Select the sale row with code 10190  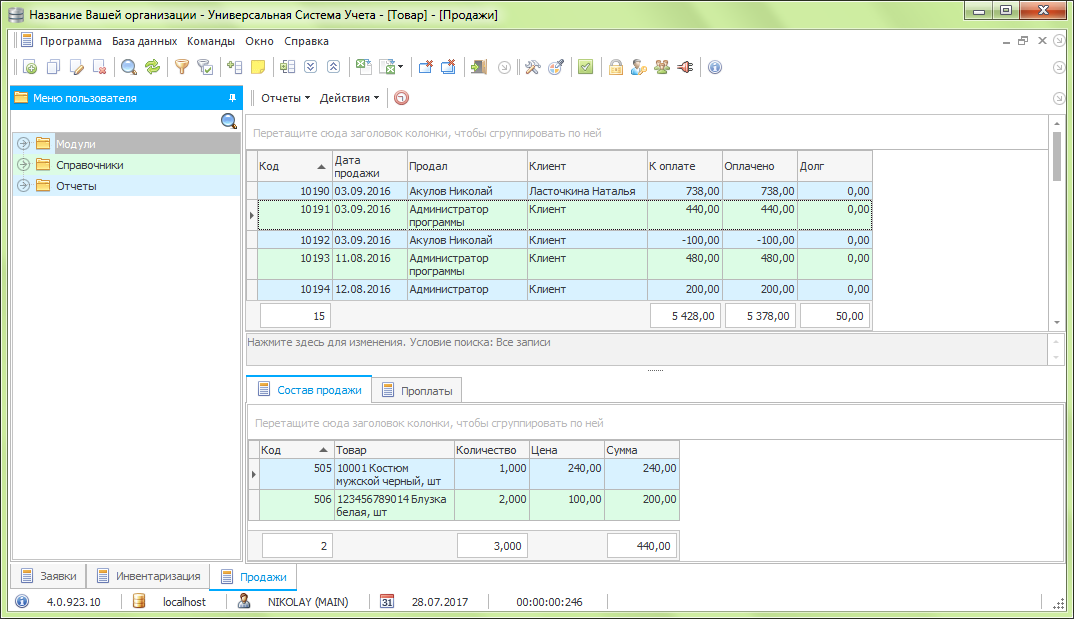[559, 191]
